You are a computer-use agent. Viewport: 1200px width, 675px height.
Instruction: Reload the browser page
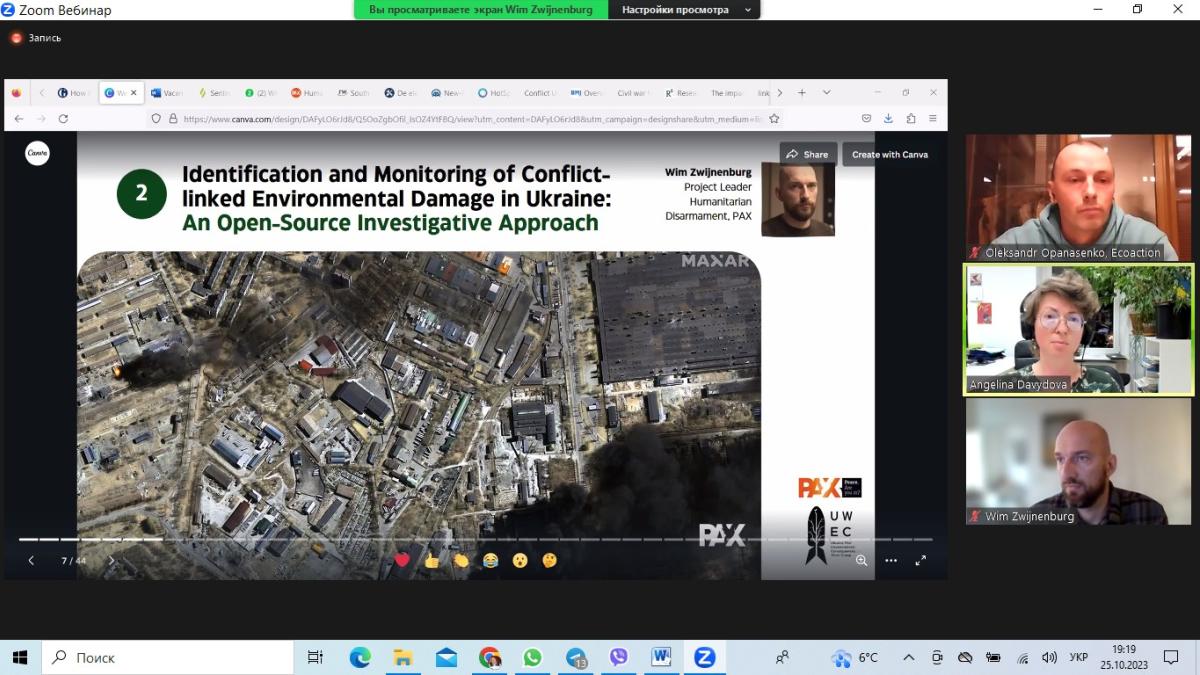pos(63,118)
